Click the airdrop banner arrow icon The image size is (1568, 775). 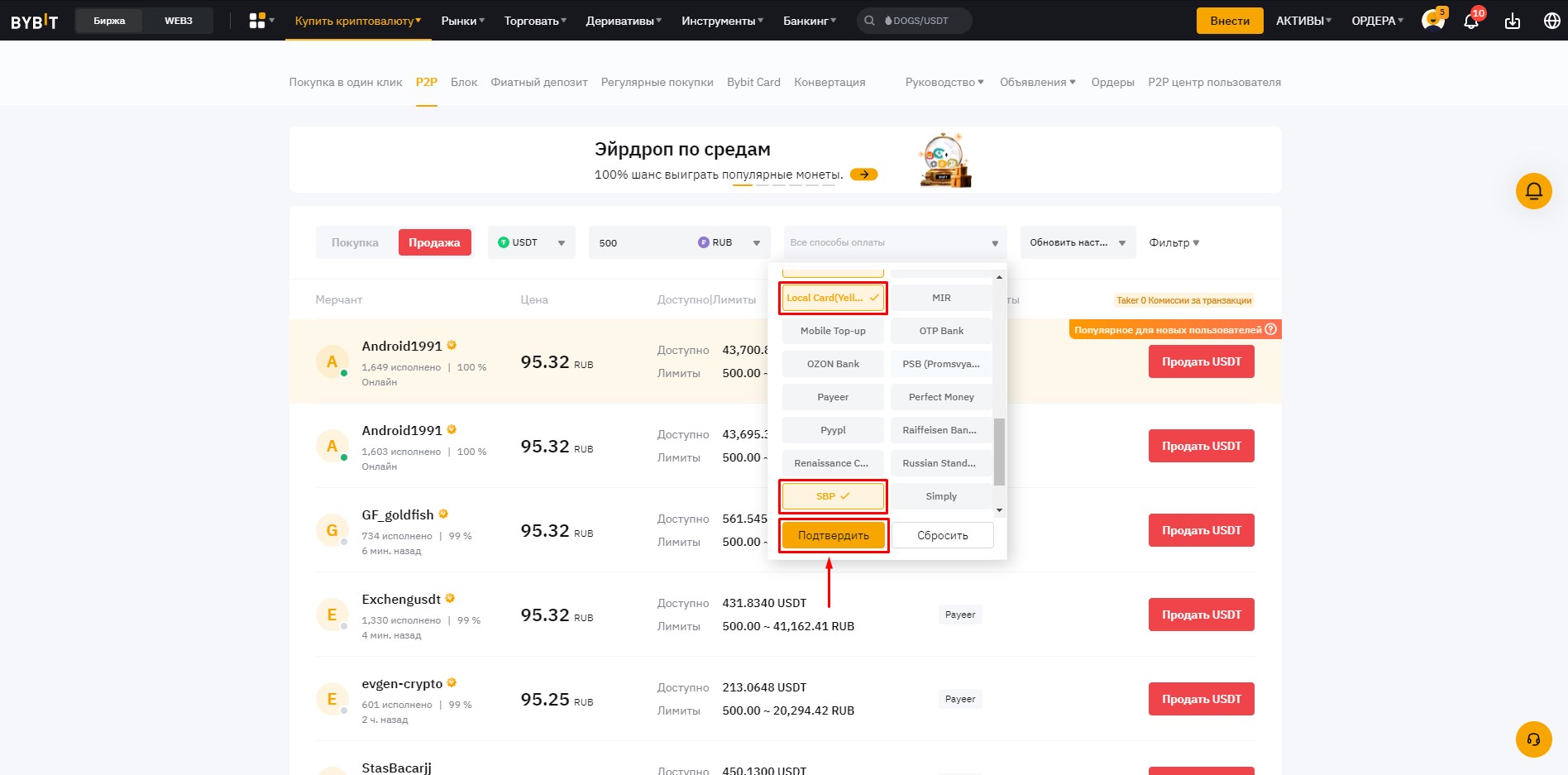(x=863, y=175)
